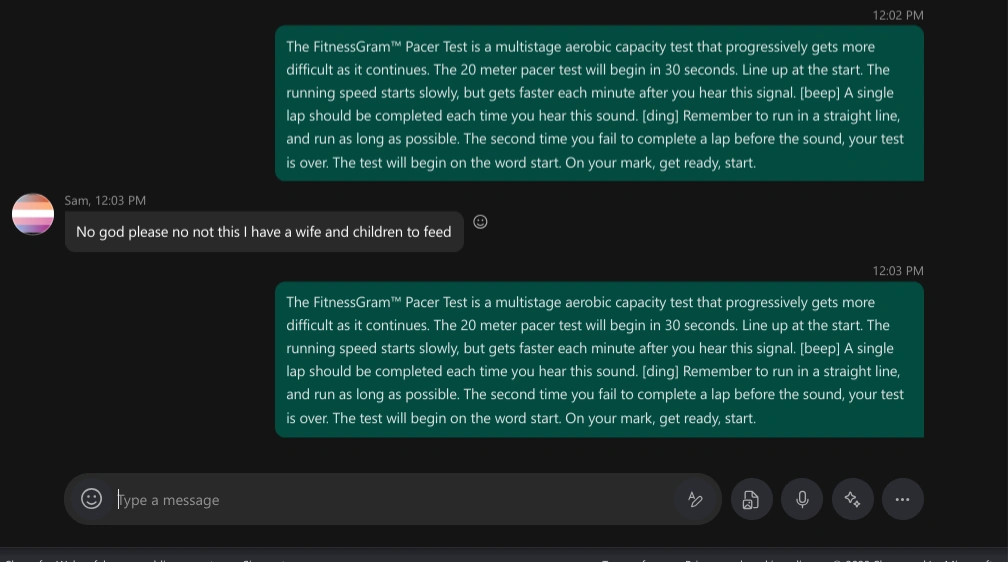Click the 12:02 PM timestamp

point(897,15)
